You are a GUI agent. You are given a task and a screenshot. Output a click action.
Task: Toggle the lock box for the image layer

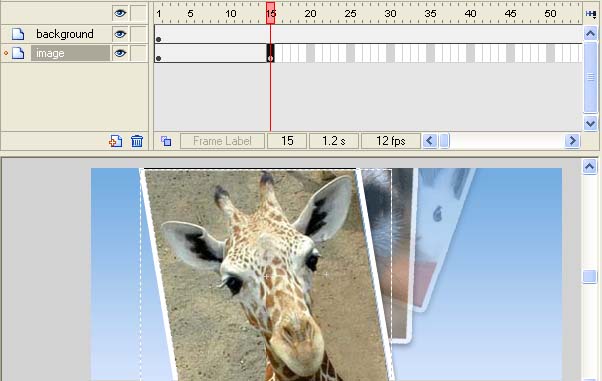pos(138,53)
